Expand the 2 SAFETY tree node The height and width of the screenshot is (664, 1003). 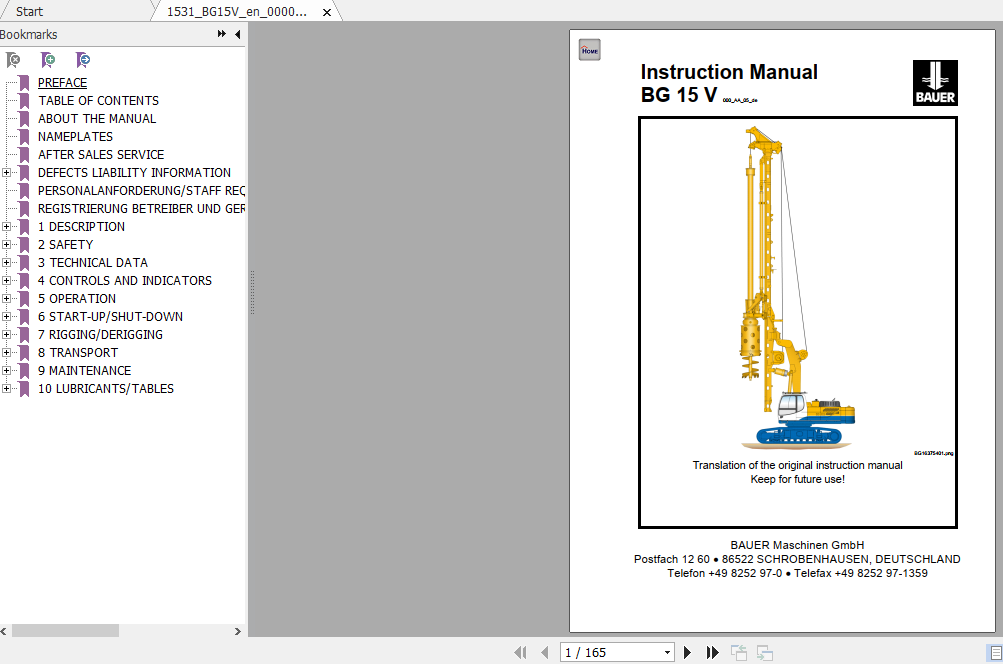click(x=6, y=244)
